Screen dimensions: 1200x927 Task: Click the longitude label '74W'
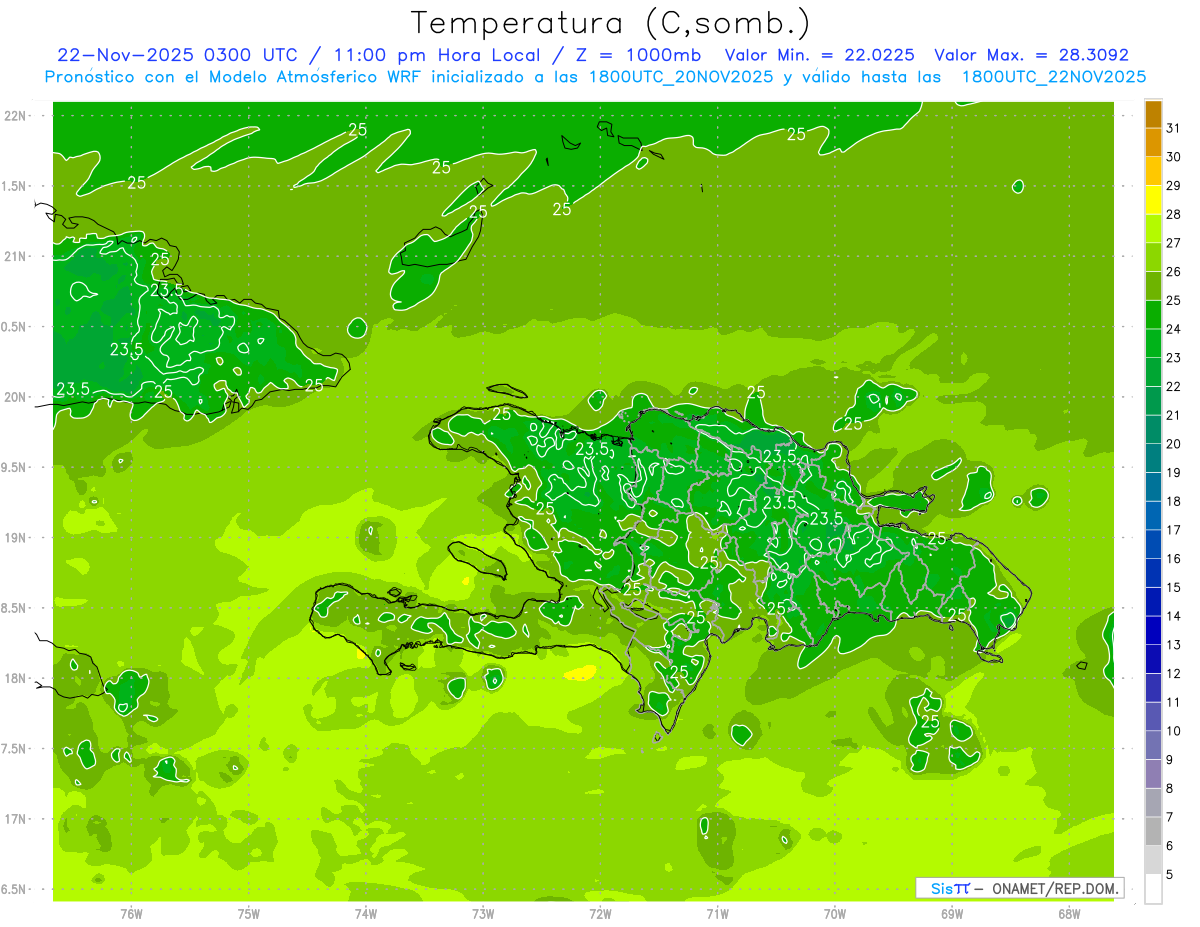(366, 913)
